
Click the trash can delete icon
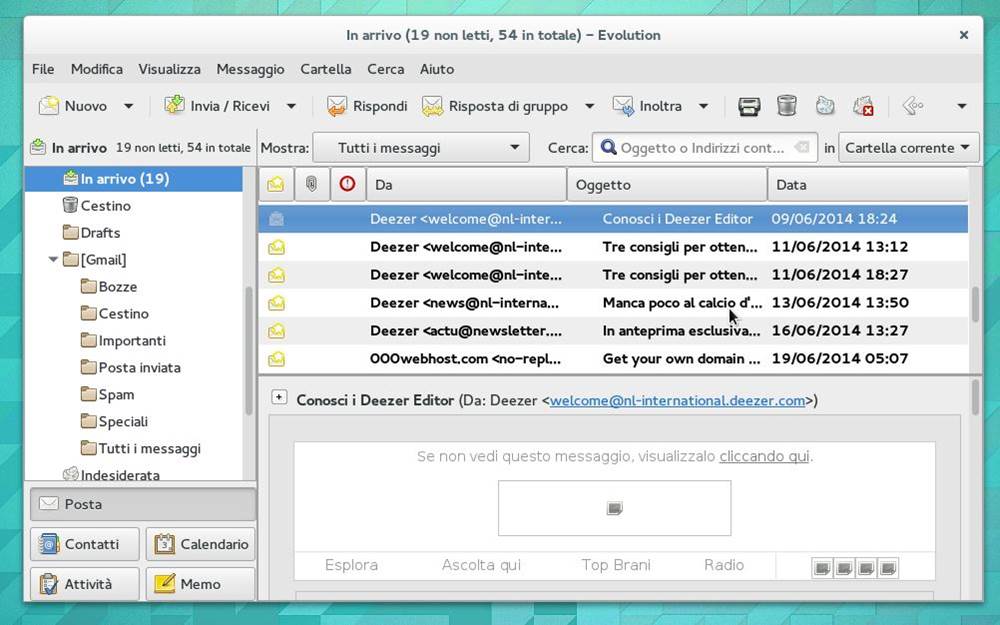787,106
